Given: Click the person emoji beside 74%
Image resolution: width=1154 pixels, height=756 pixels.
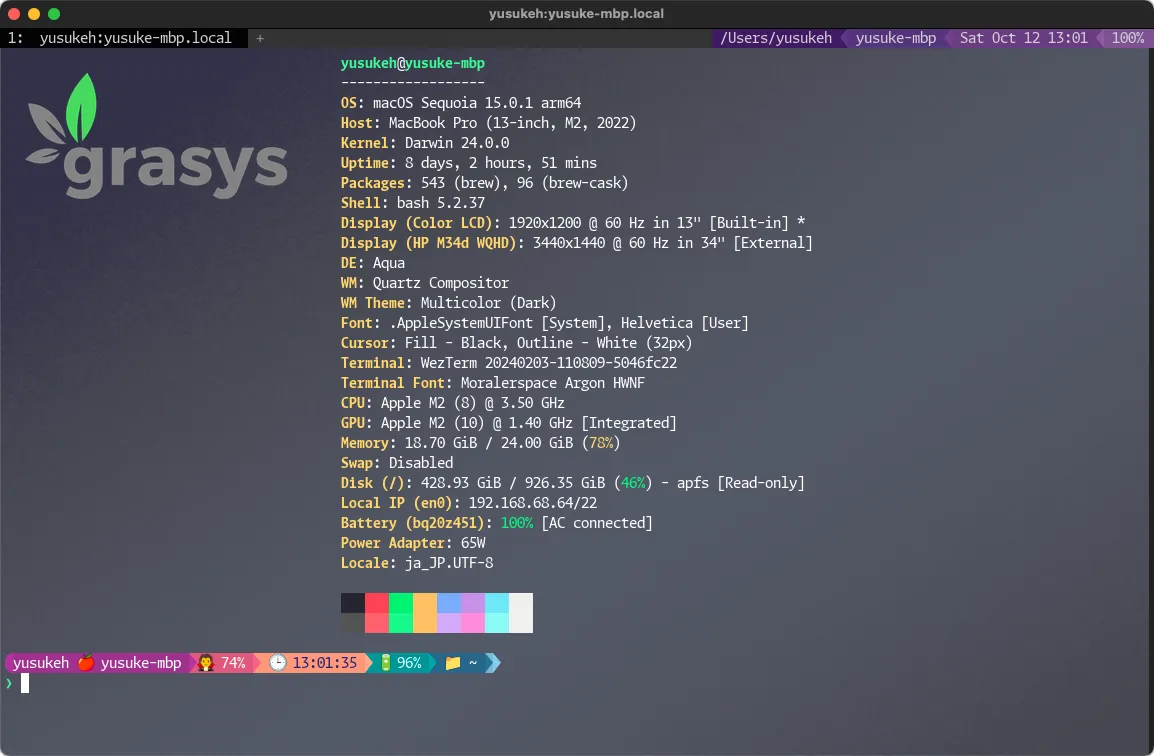Looking at the screenshot, I should click(206, 663).
